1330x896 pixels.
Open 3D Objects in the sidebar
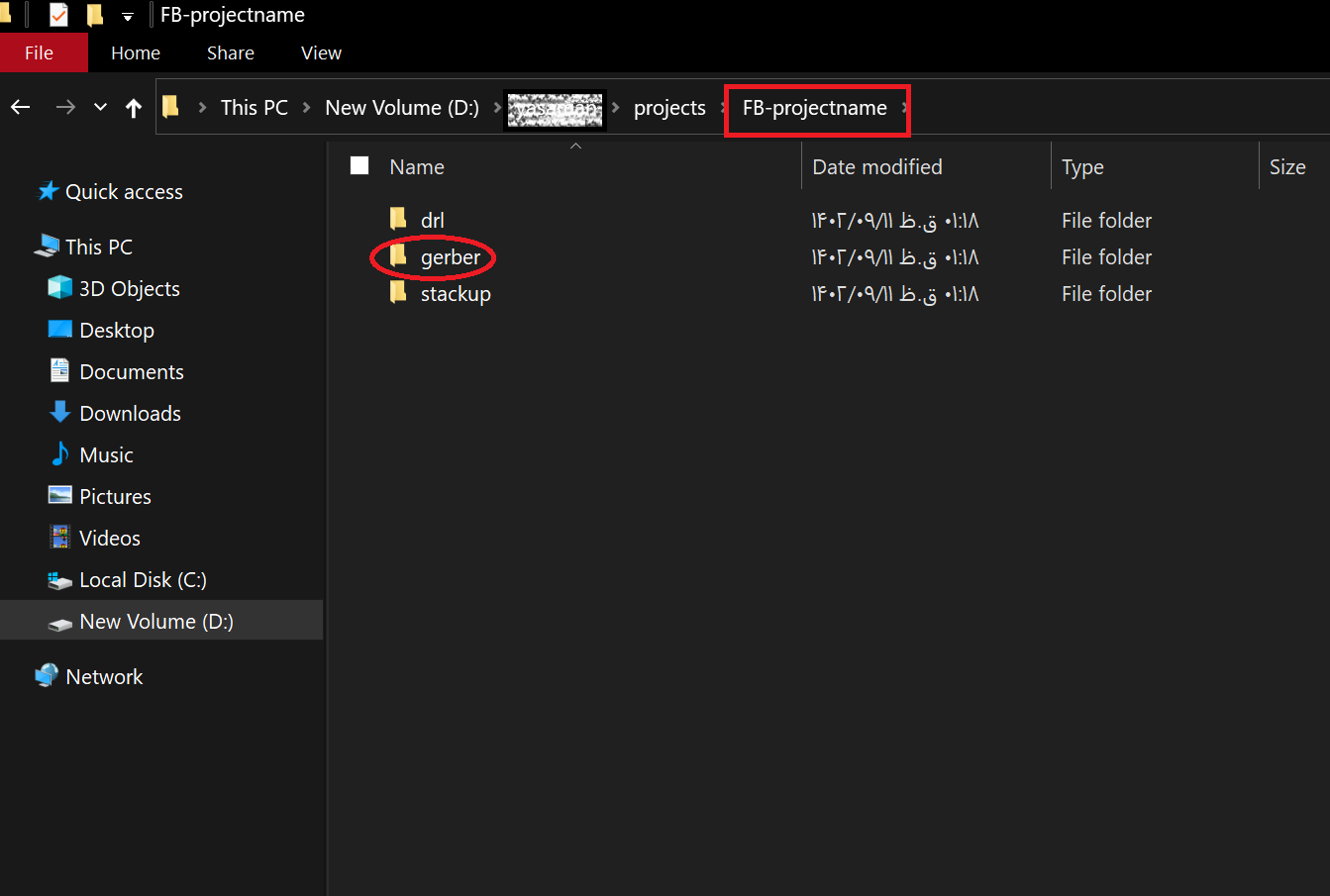(x=129, y=289)
